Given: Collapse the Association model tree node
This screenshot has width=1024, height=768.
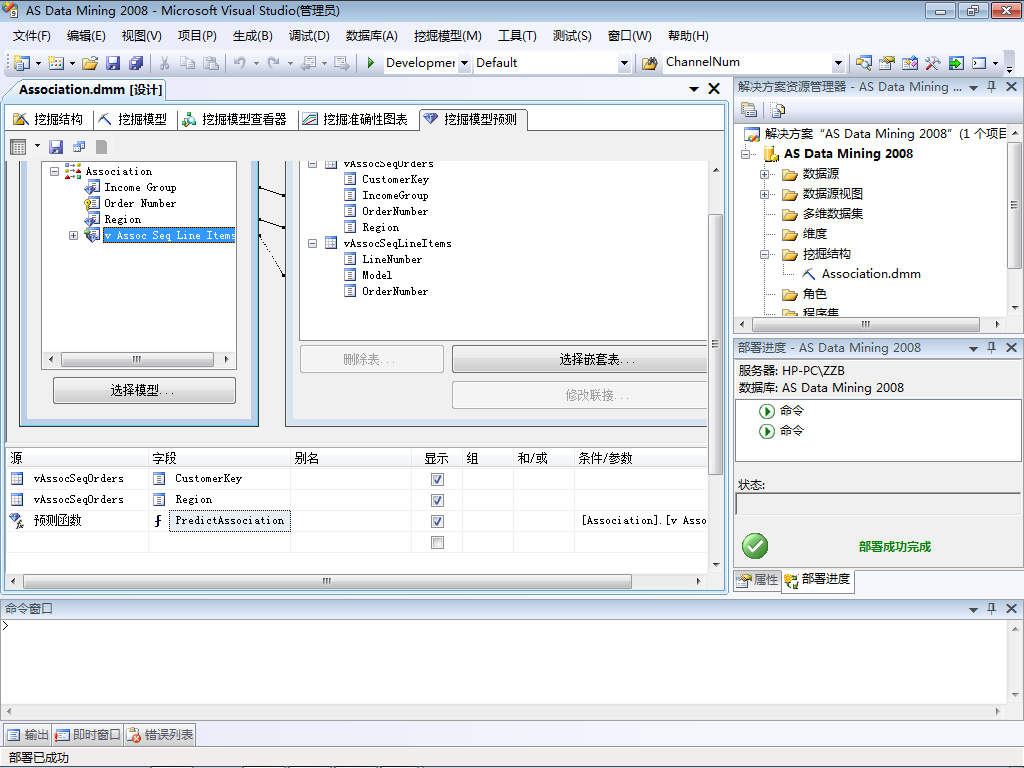Looking at the screenshot, I should 55,171.
